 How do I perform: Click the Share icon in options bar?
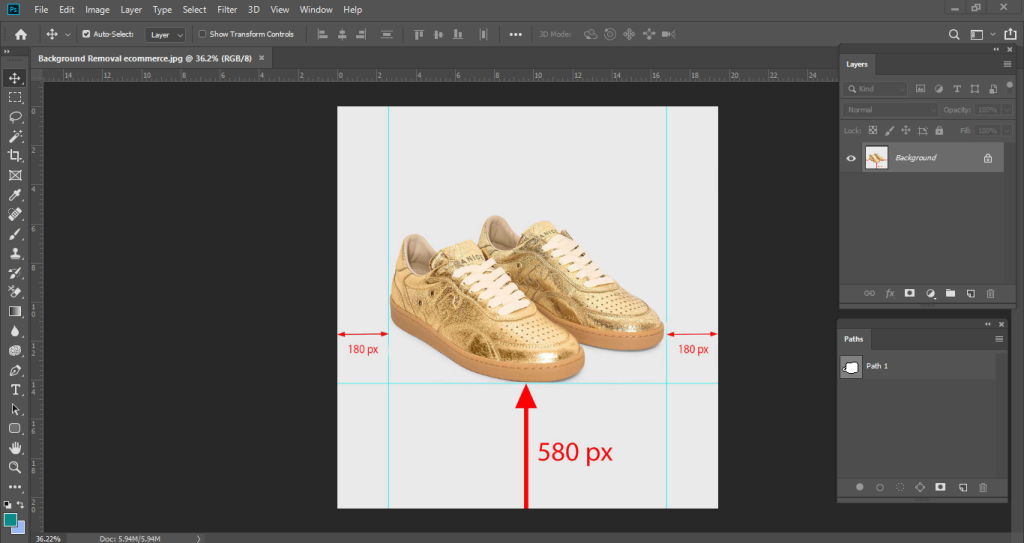pyautogui.click(x=1010, y=35)
